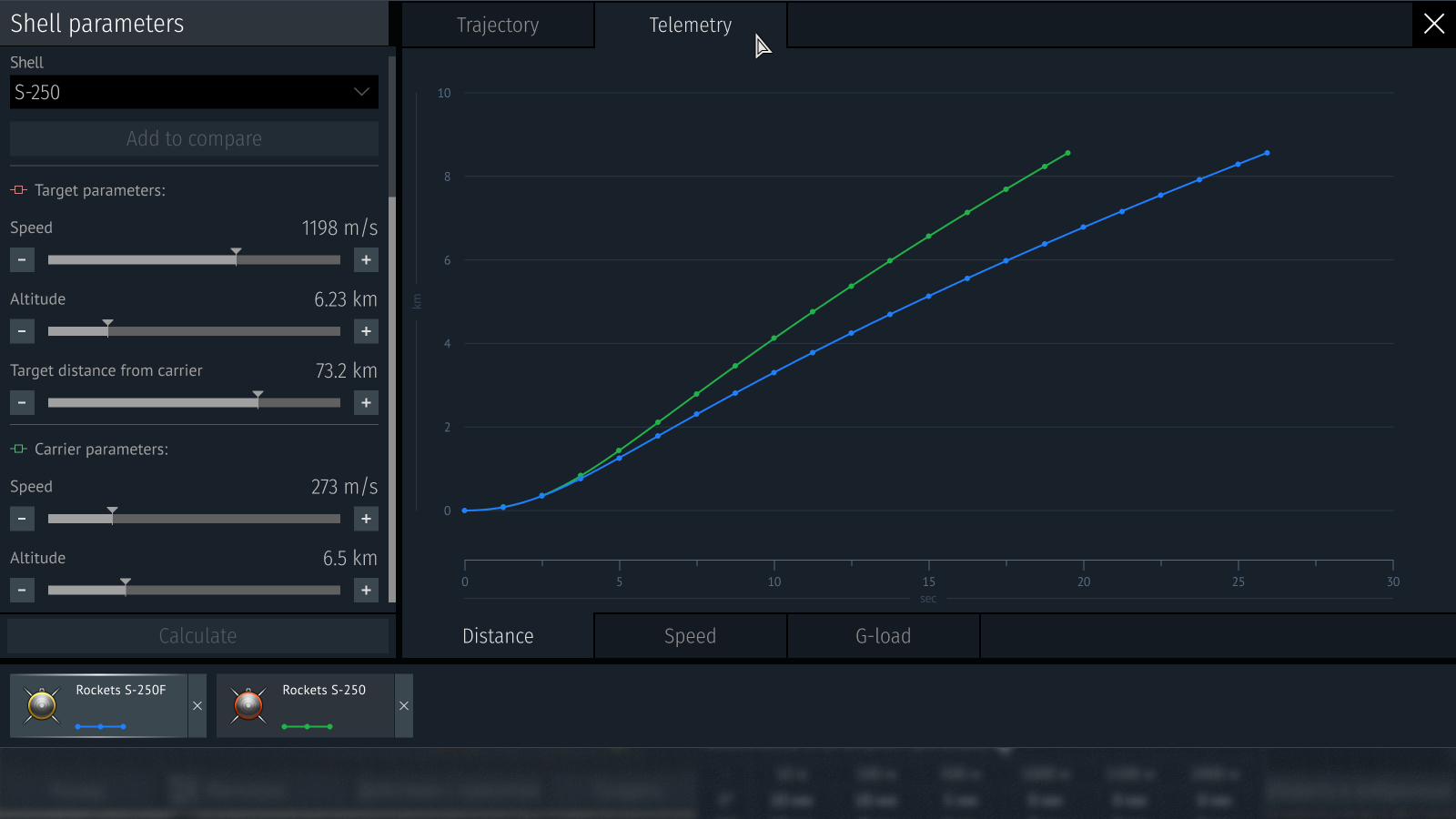The width and height of the screenshot is (1456, 819).
Task: Close the shell parameters window
Action: tap(1434, 24)
